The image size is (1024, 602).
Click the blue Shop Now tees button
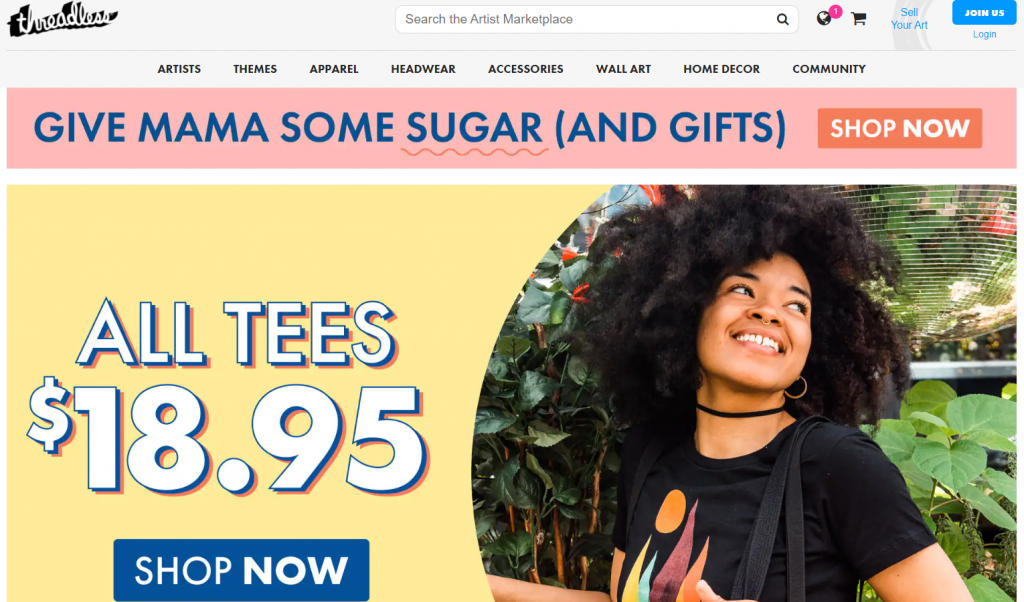(241, 570)
